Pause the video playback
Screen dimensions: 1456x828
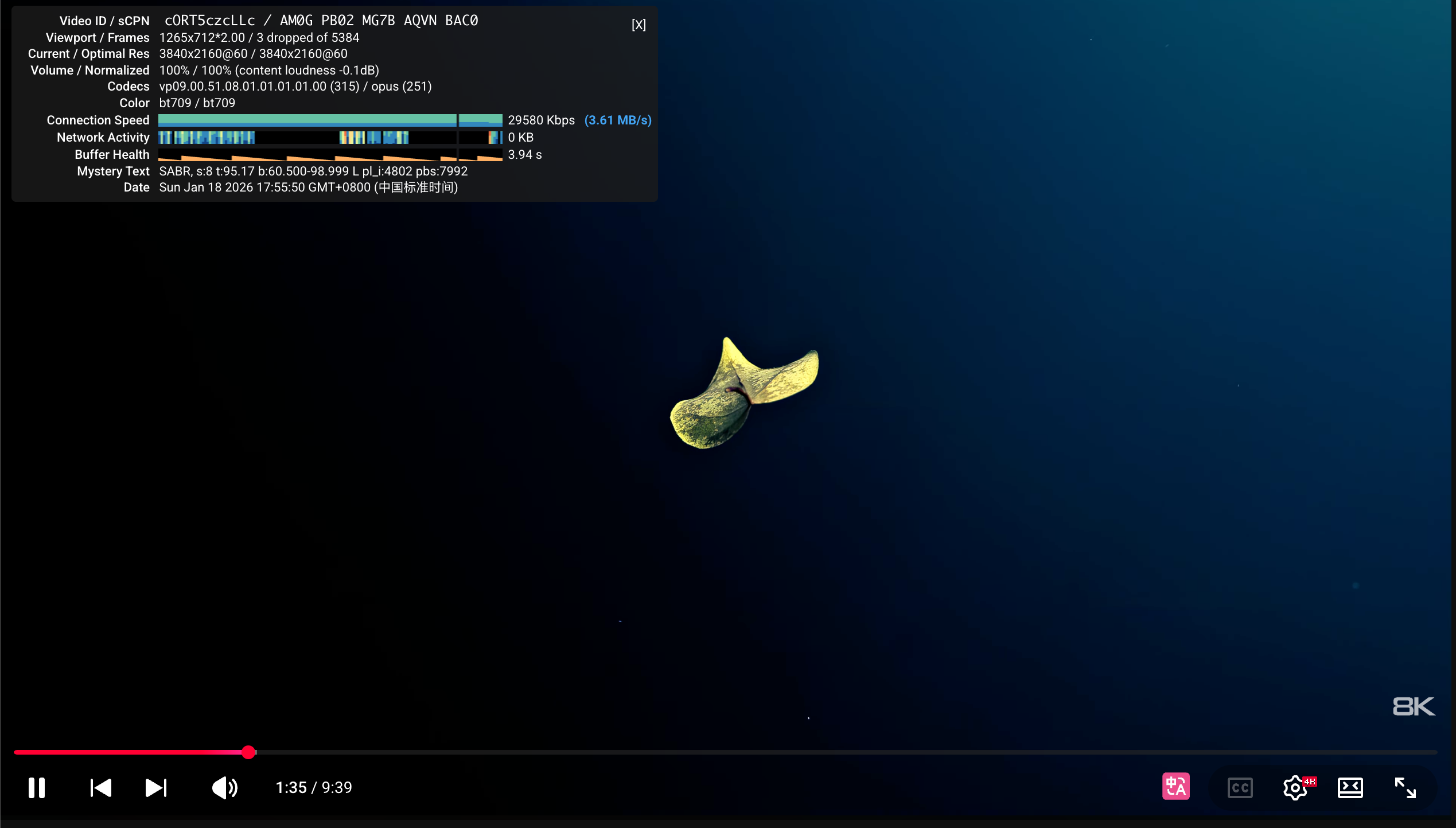click(x=37, y=787)
